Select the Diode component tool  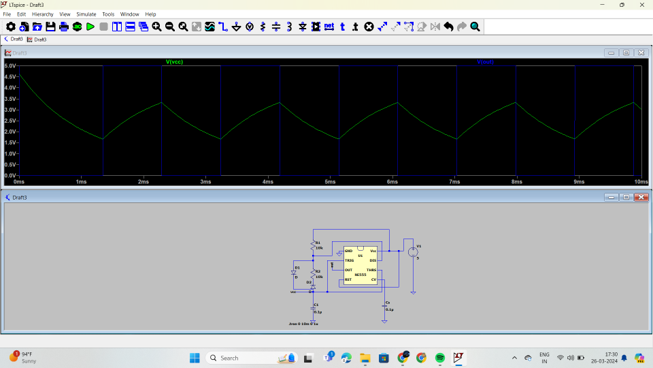tap(303, 27)
